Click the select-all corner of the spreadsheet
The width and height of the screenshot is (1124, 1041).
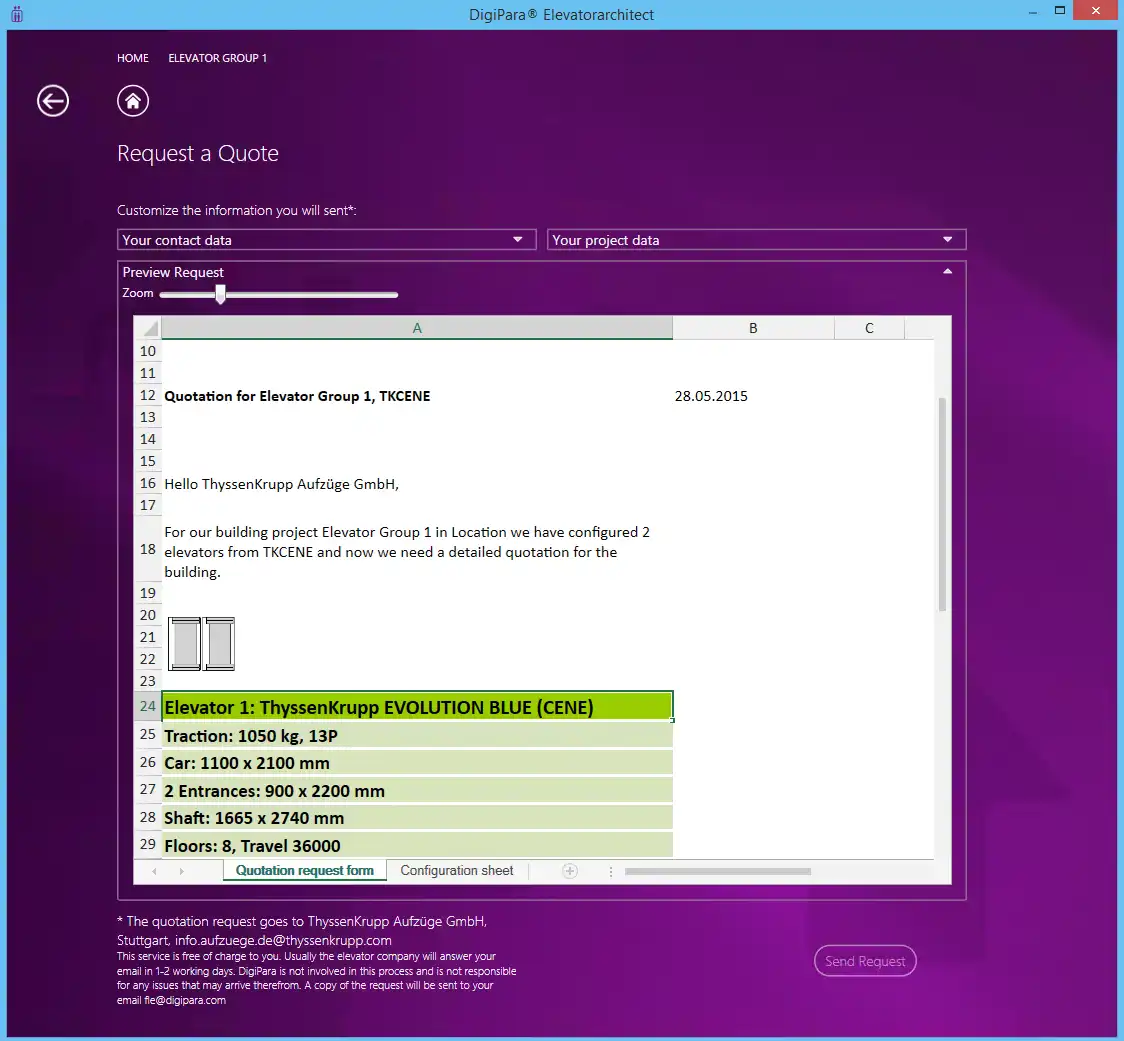click(148, 328)
